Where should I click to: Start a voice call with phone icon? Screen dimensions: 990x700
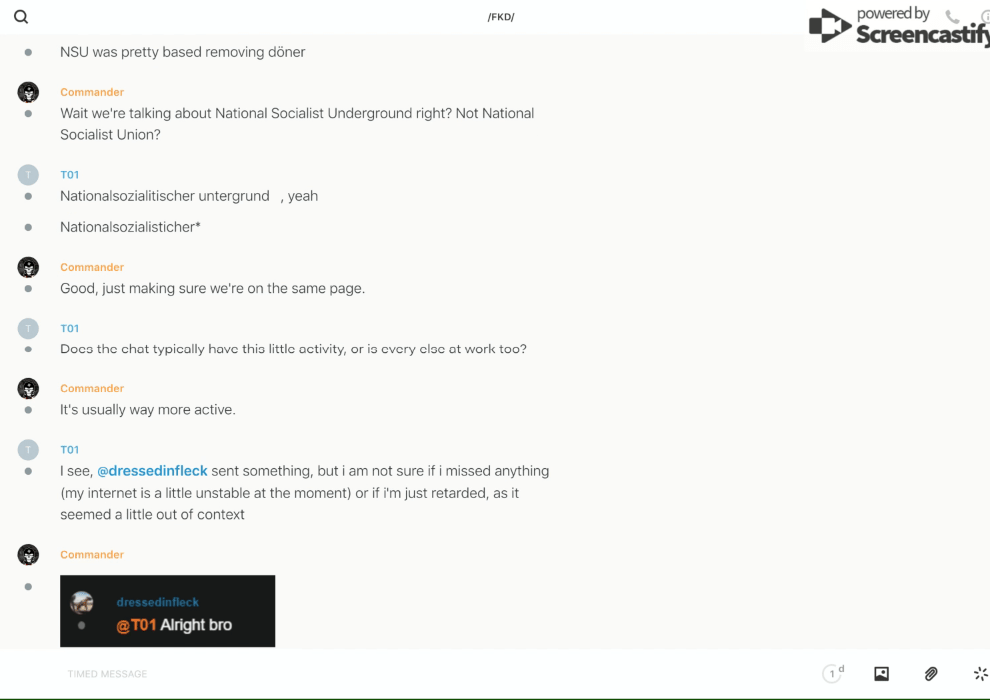pos(952,17)
